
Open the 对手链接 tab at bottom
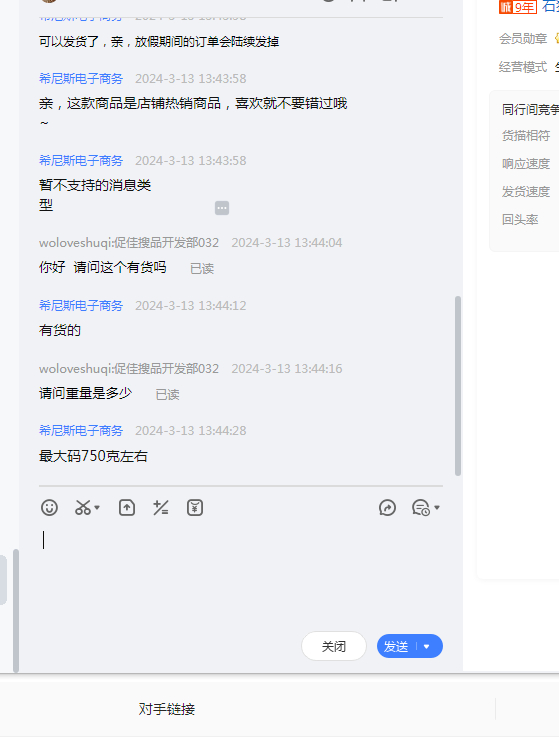(x=167, y=709)
